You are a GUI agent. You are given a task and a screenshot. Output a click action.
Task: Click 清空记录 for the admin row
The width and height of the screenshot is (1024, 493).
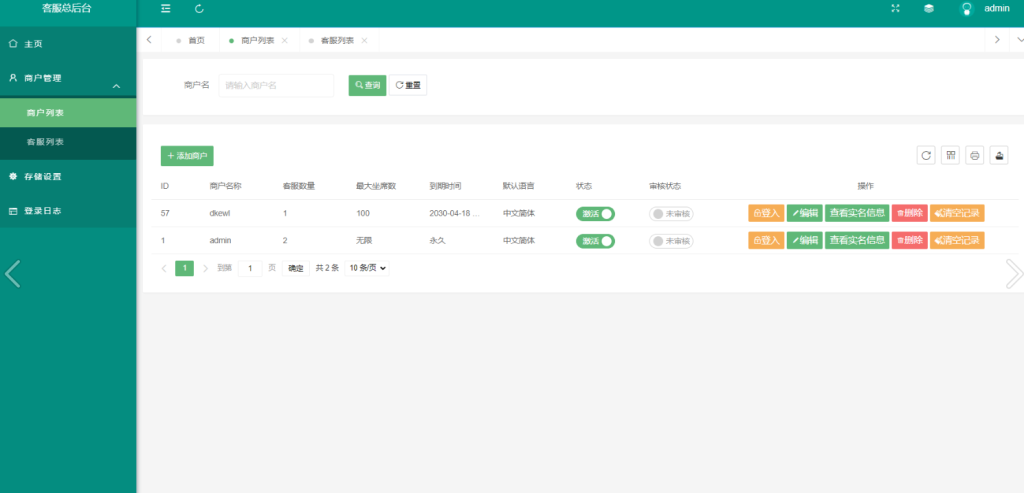click(957, 240)
